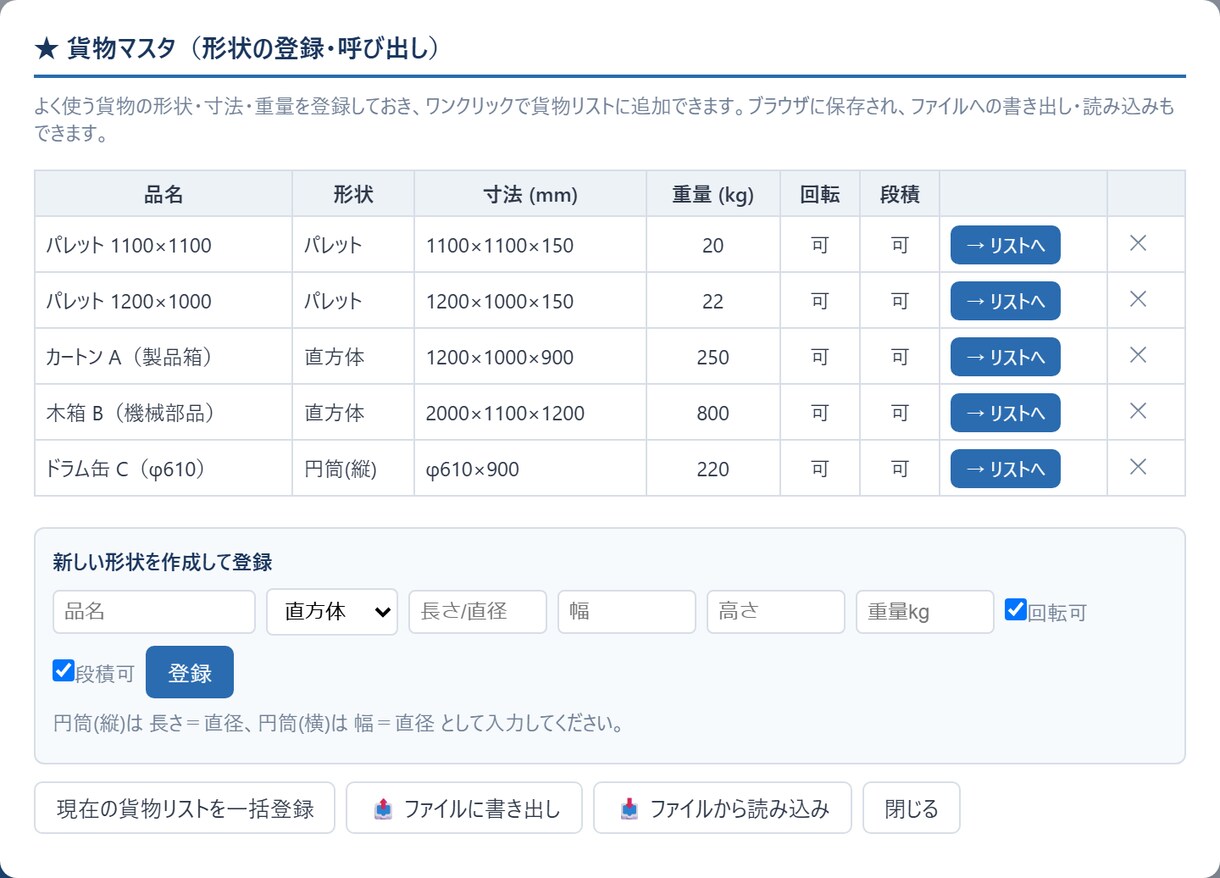Screen dimensions: 1220x878
Task: Select the パレット 1200×1000 name cell
Action: pos(164,301)
